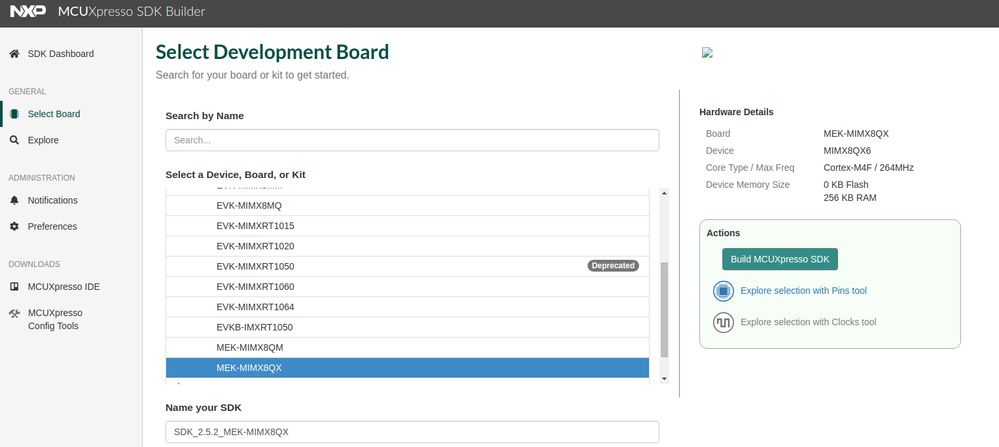
Task: Click the broken board image placeholder
Action: tap(707, 53)
